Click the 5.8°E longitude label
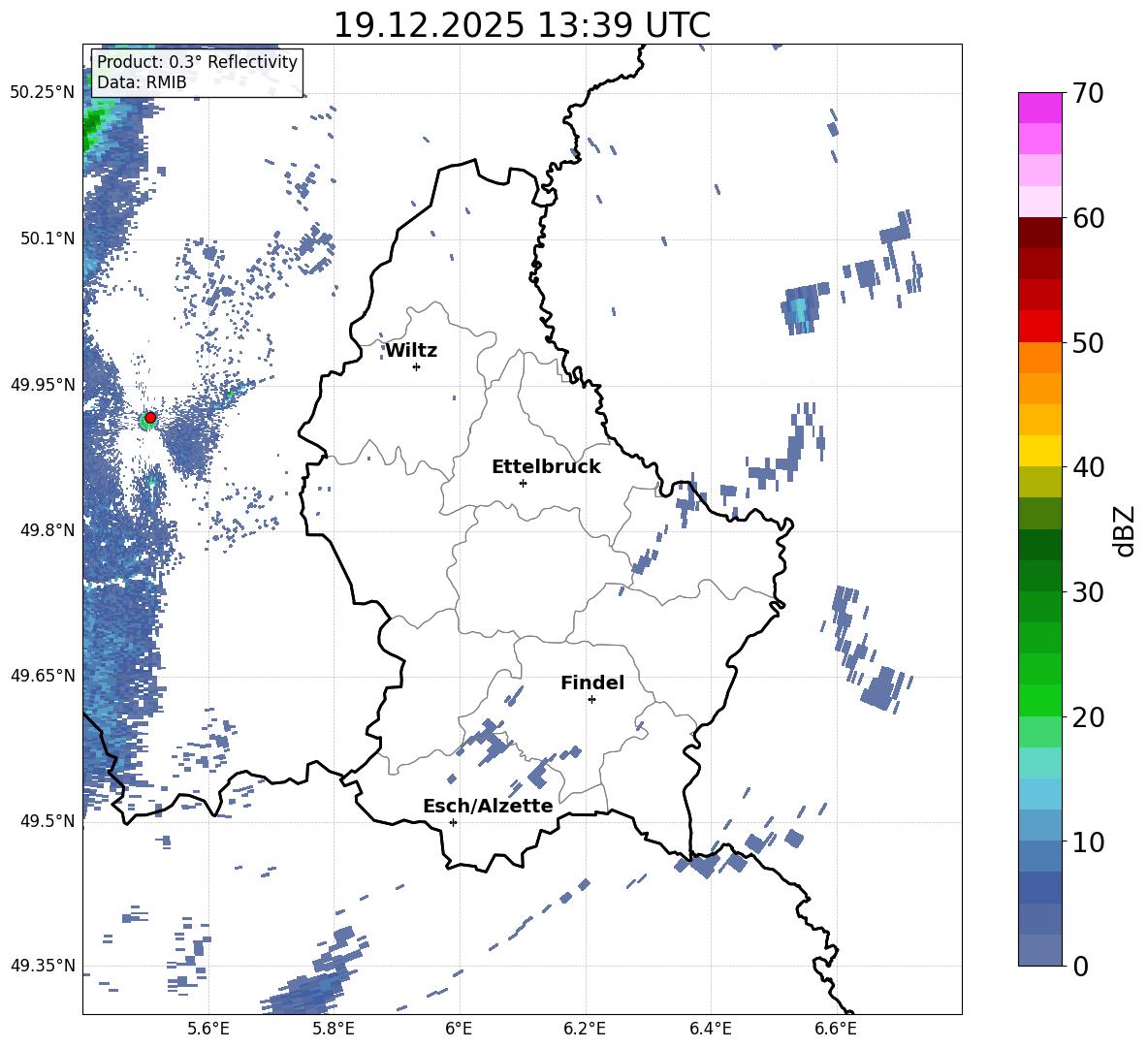The height and width of the screenshot is (1048, 1148). click(x=334, y=1029)
